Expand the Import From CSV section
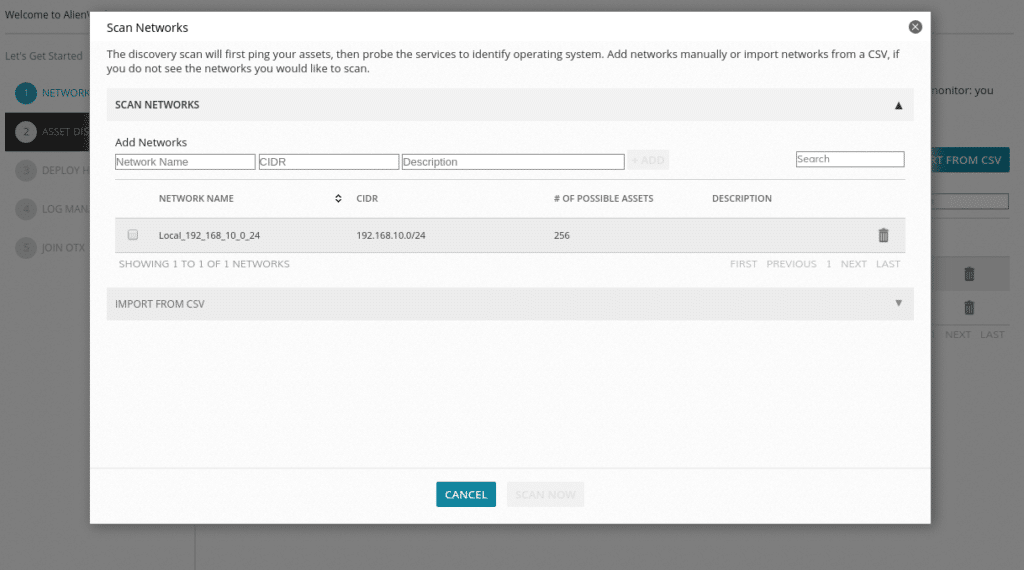 click(x=898, y=303)
